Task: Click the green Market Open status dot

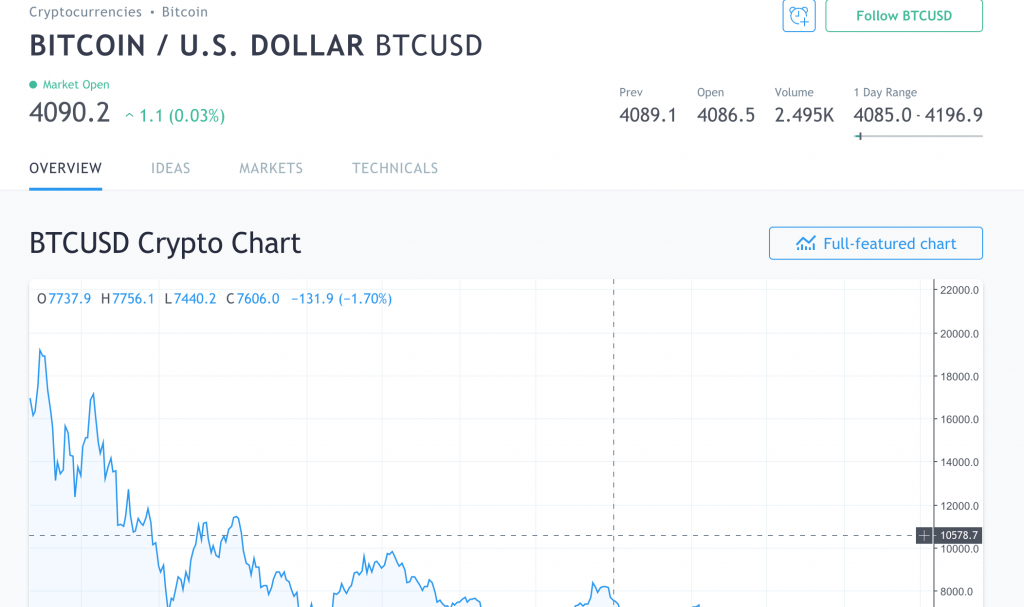Action: click(33, 84)
